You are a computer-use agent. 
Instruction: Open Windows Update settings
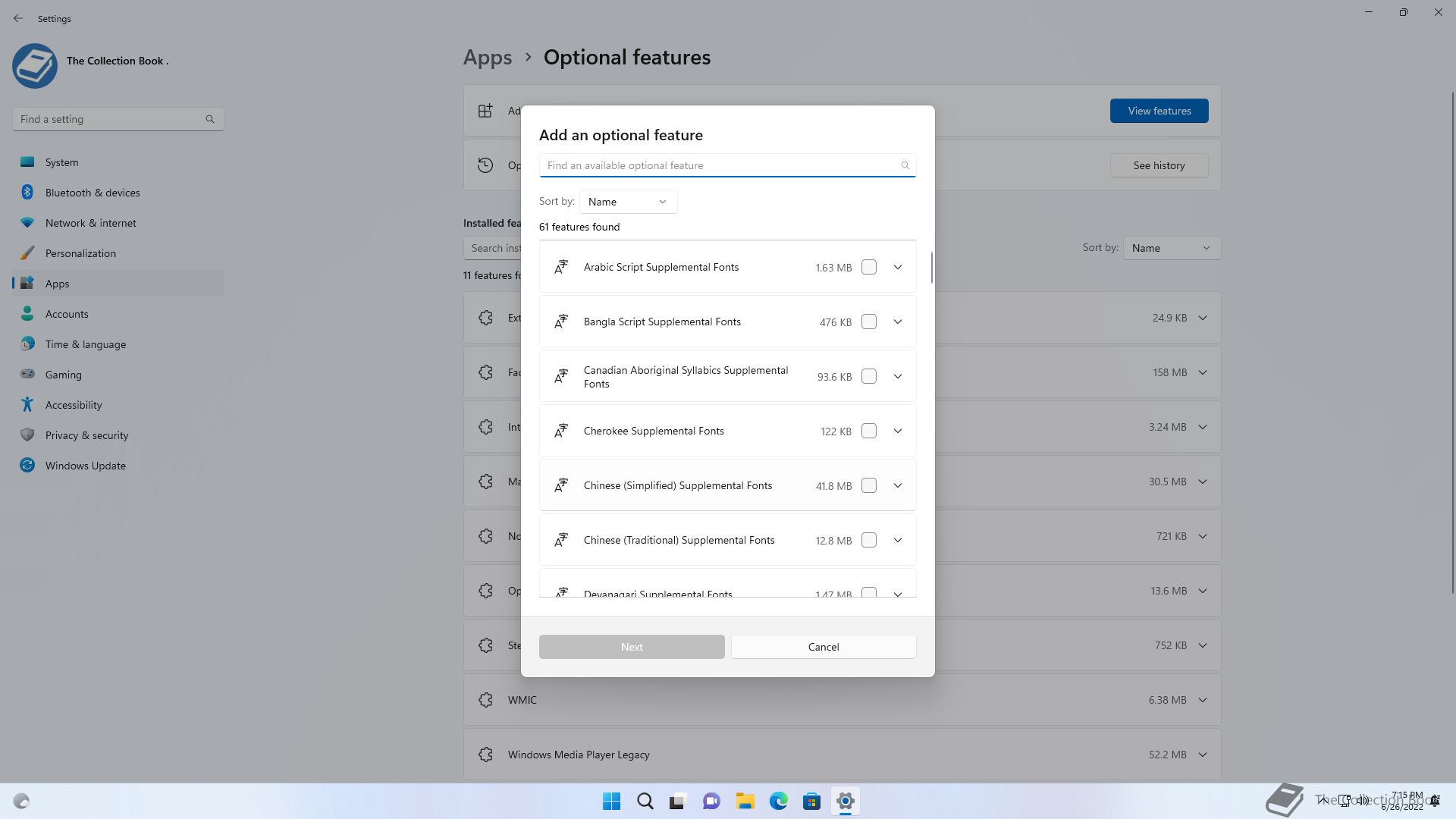point(118,466)
